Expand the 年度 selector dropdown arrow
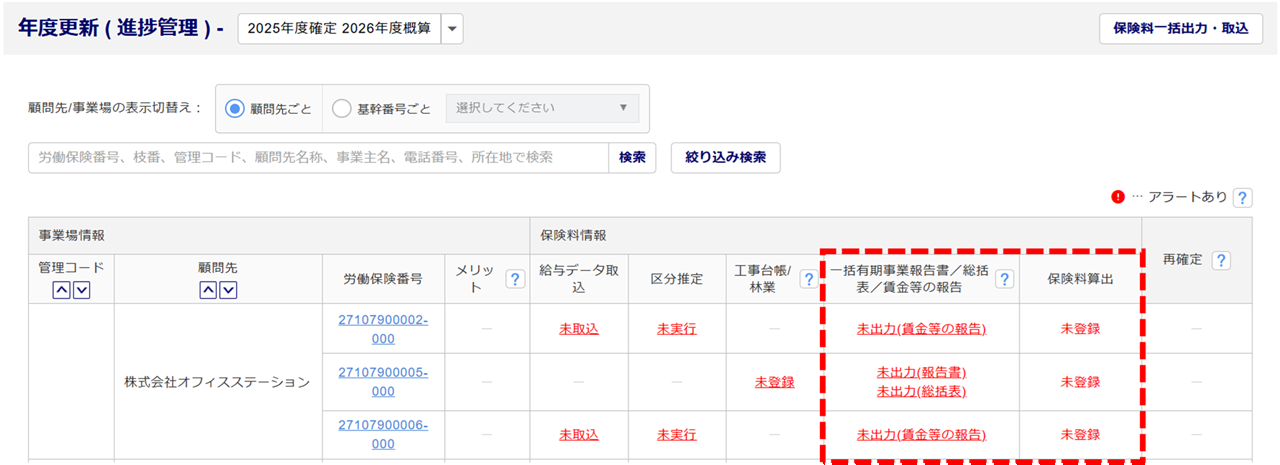 click(452, 29)
